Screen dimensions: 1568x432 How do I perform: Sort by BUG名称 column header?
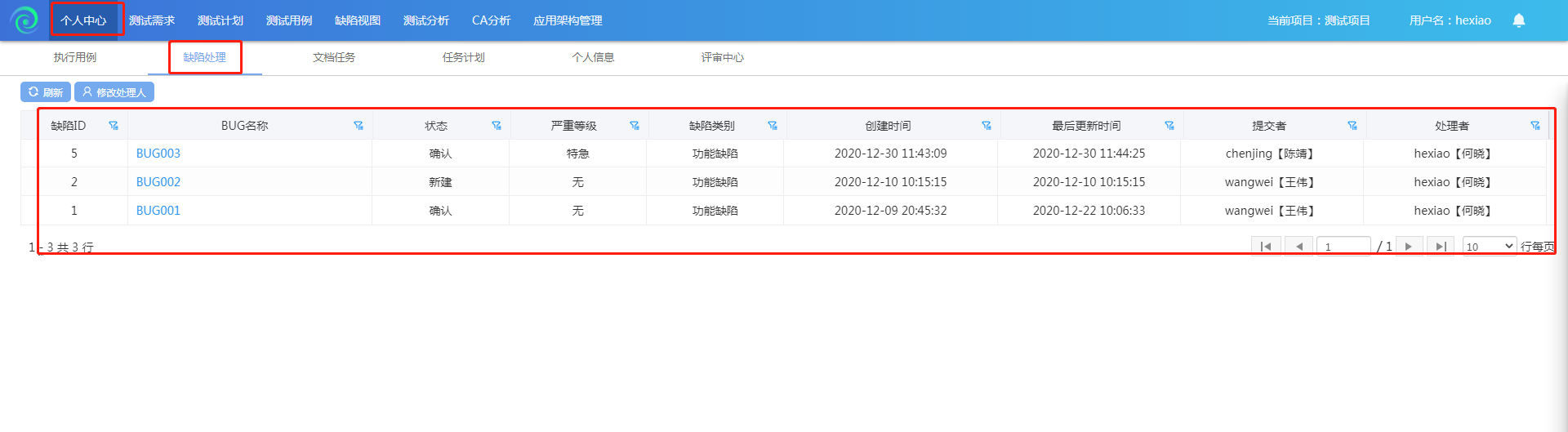(x=245, y=126)
